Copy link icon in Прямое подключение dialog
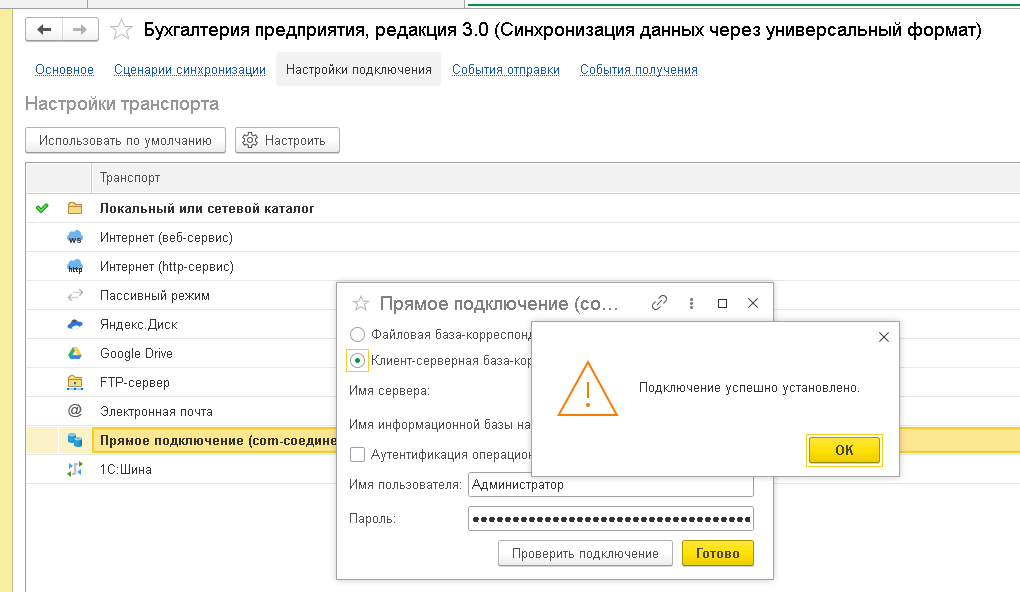The image size is (1020, 592). tap(660, 303)
